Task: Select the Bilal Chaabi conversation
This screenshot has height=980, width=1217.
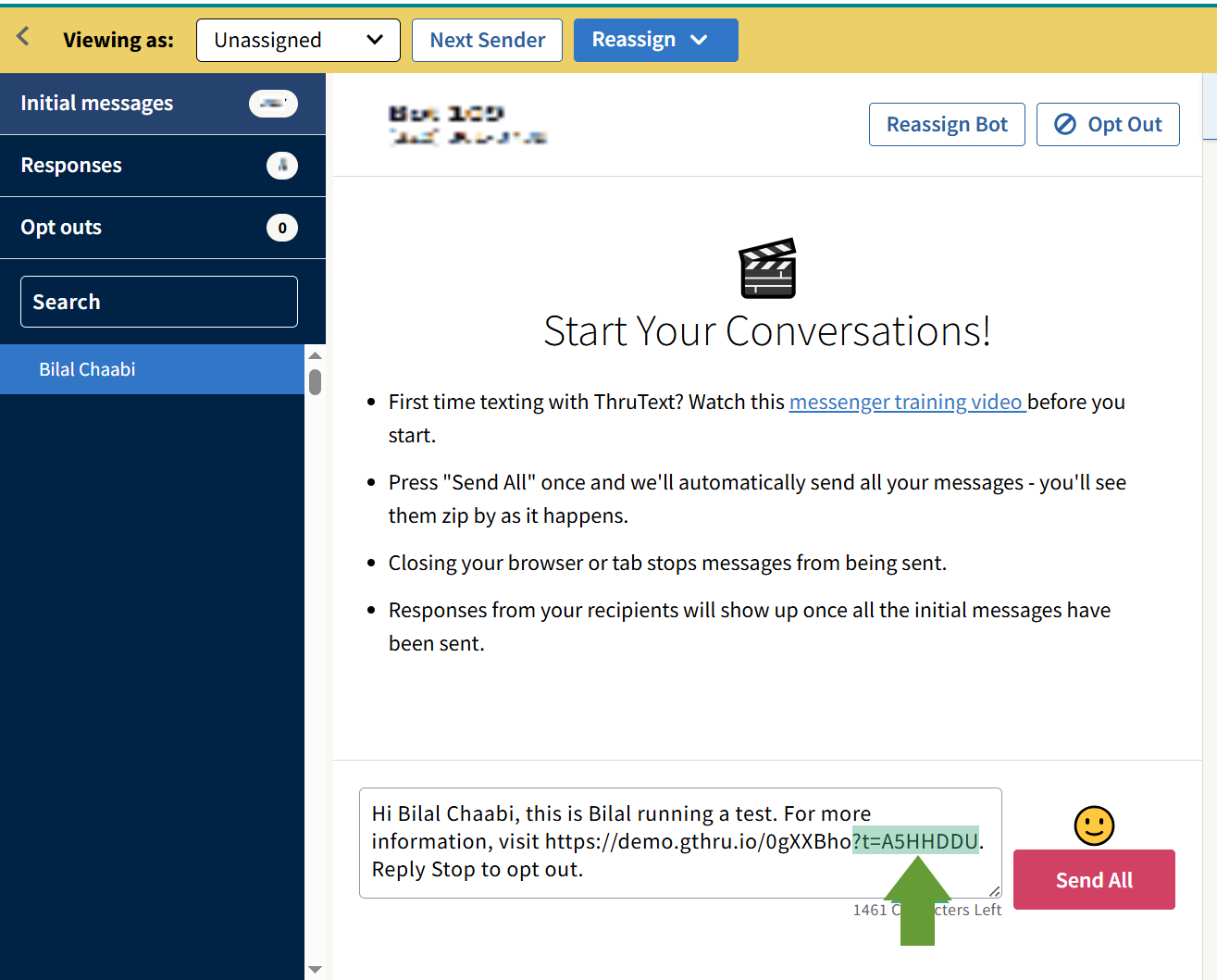Action: point(152,369)
